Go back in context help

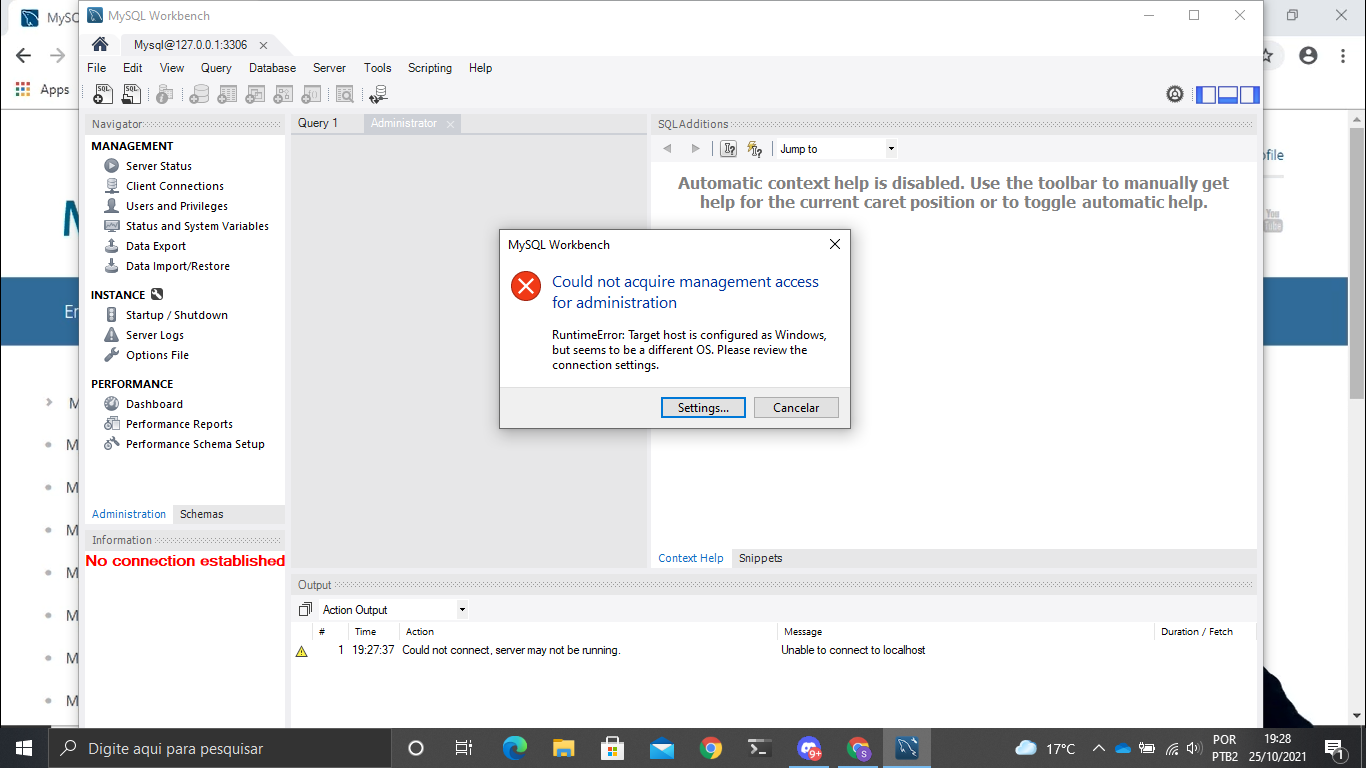(668, 149)
